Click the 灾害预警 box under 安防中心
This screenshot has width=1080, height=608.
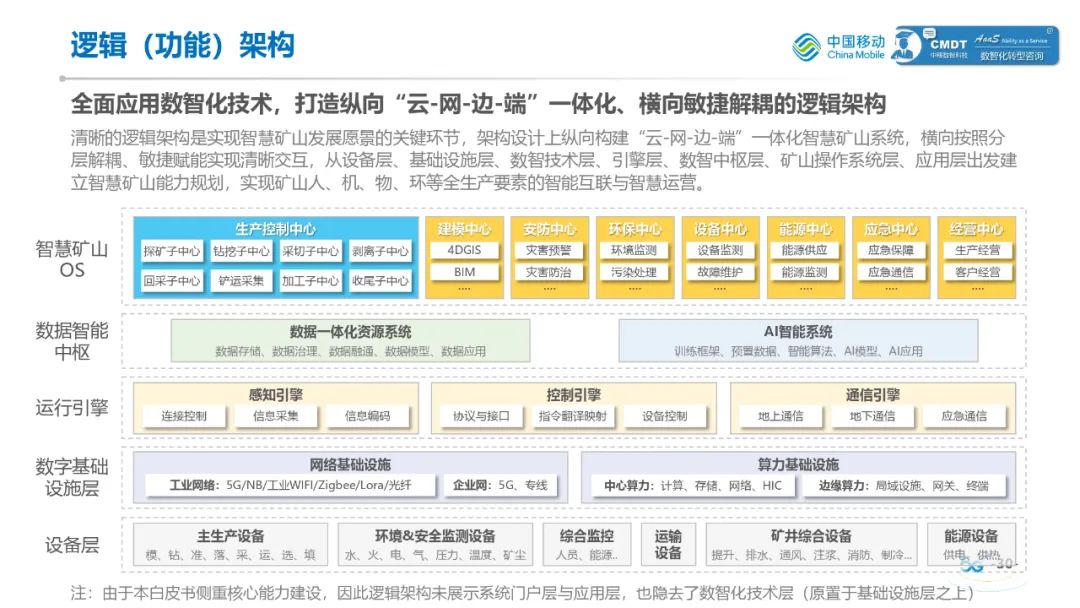549,250
